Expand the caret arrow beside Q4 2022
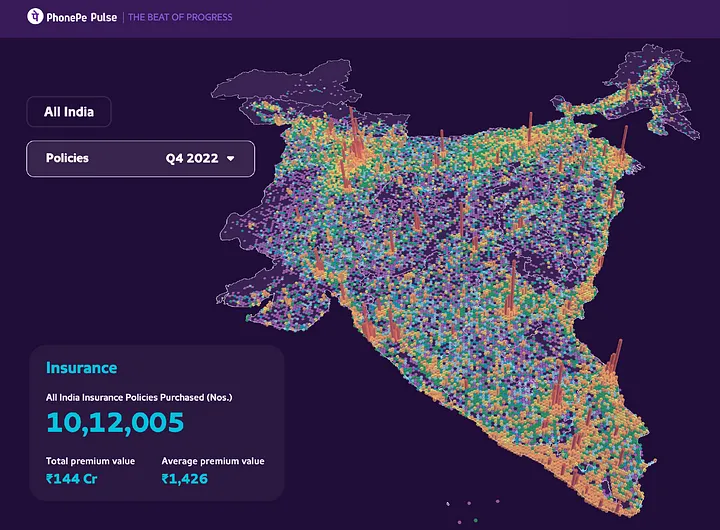720x530 pixels. (231, 158)
